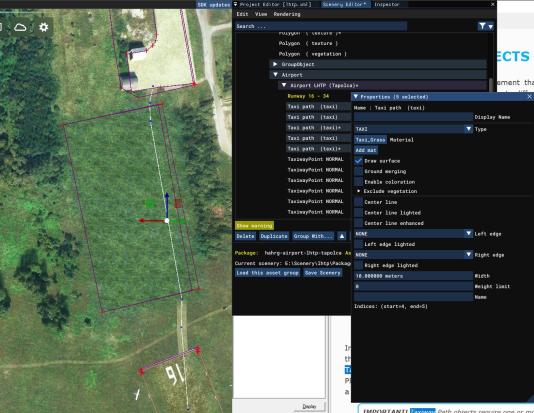
Task: Click the Group With... button
Action: [x=313, y=236]
